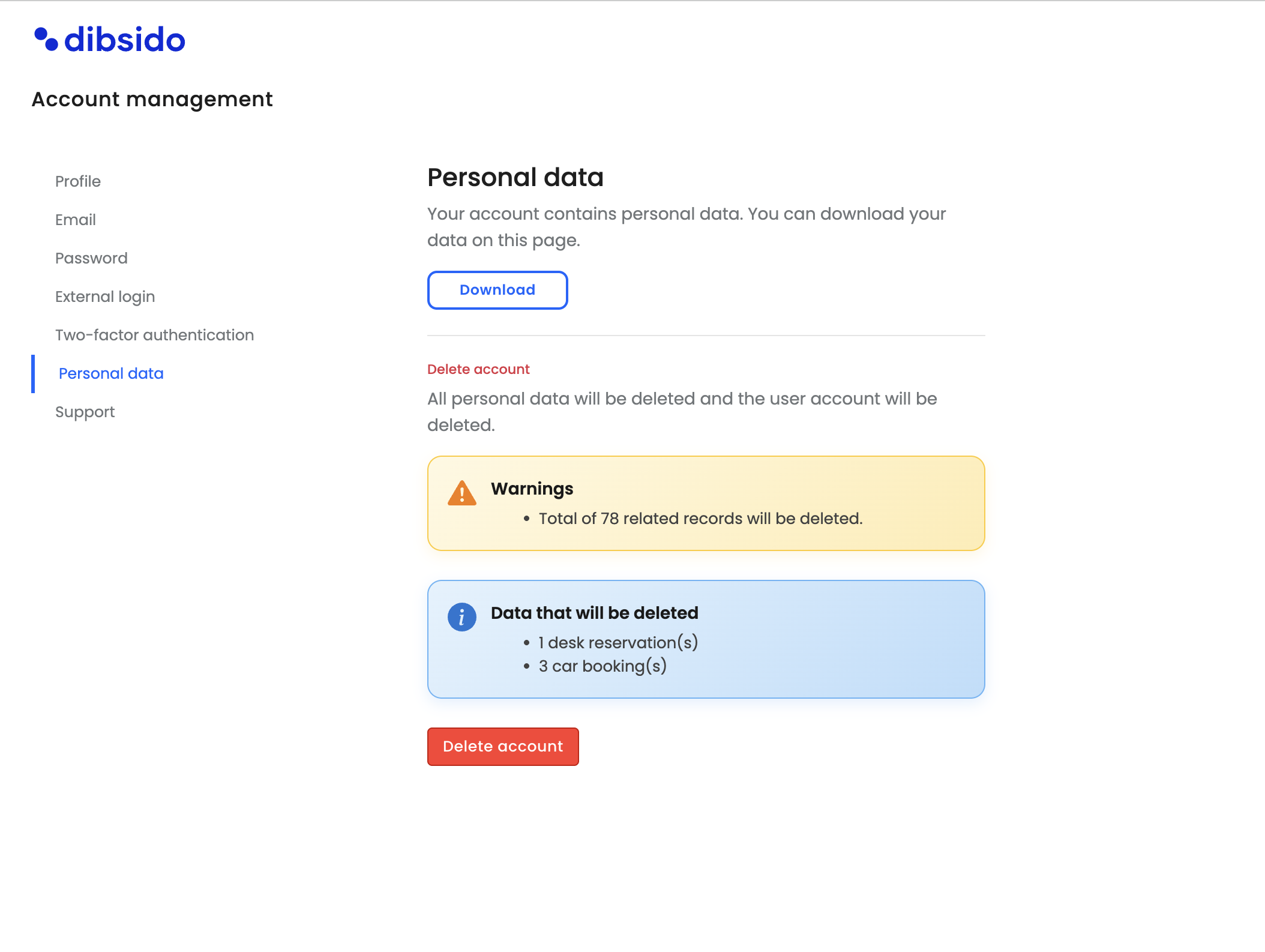Click the Warnings box title
Viewport: 1265px width, 952px height.
tap(532, 489)
